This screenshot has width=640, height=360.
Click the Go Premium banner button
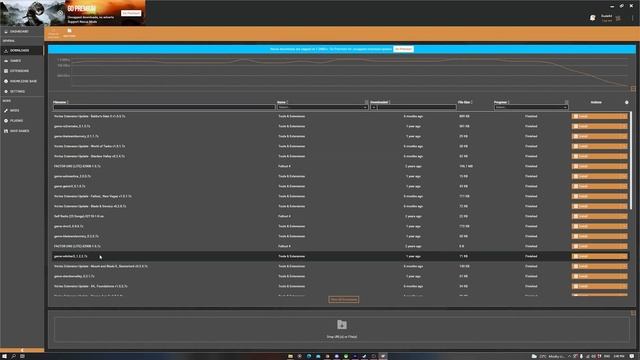pyautogui.click(x=131, y=13)
